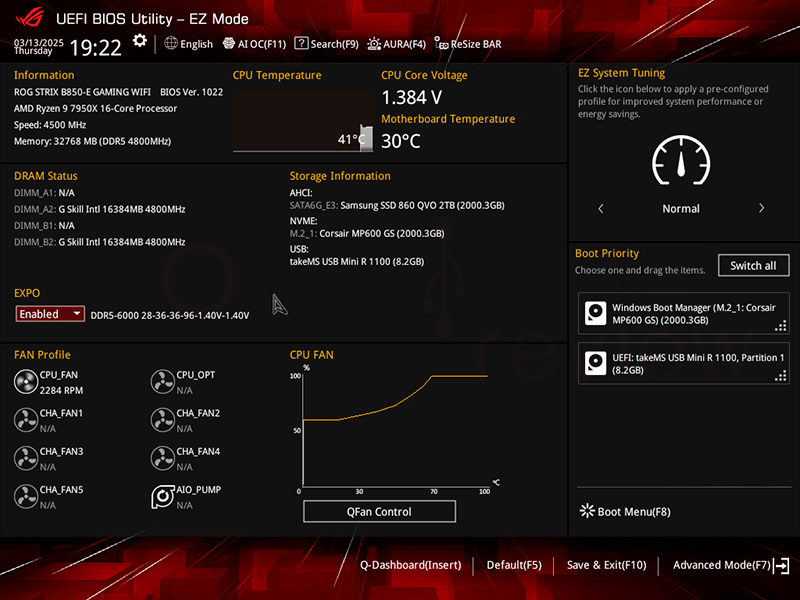Click the 1.384 V core voltage value
The height and width of the screenshot is (600, 800).
(412, 97)
